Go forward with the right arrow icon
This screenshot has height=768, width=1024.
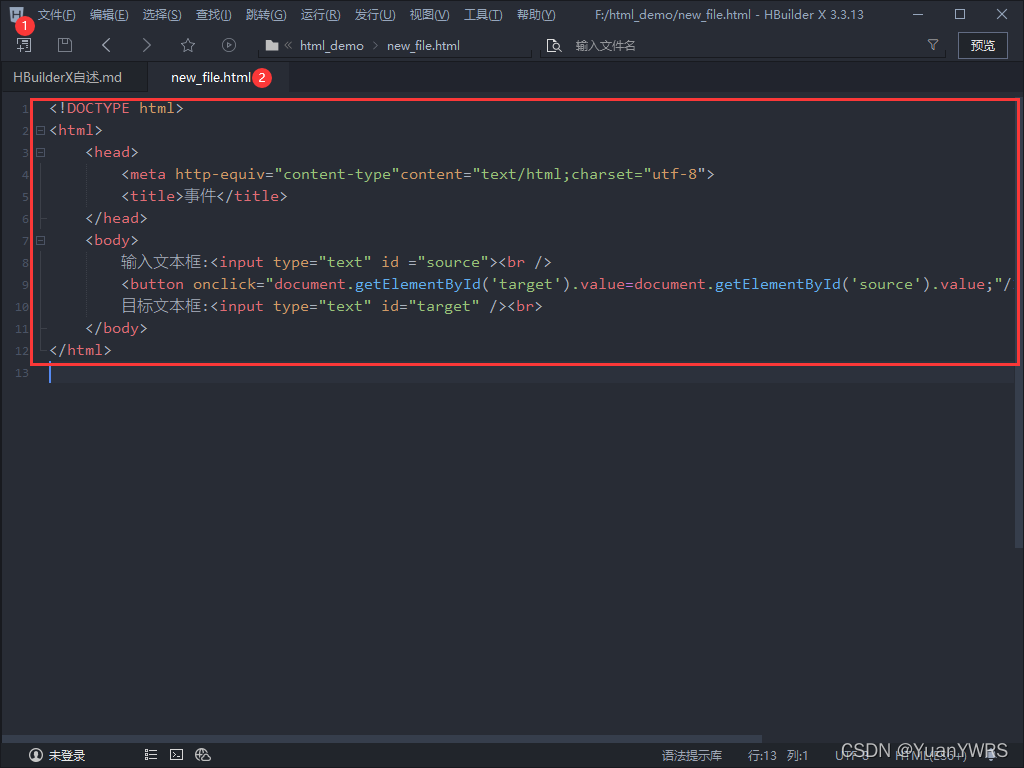[x=146, y=45]
